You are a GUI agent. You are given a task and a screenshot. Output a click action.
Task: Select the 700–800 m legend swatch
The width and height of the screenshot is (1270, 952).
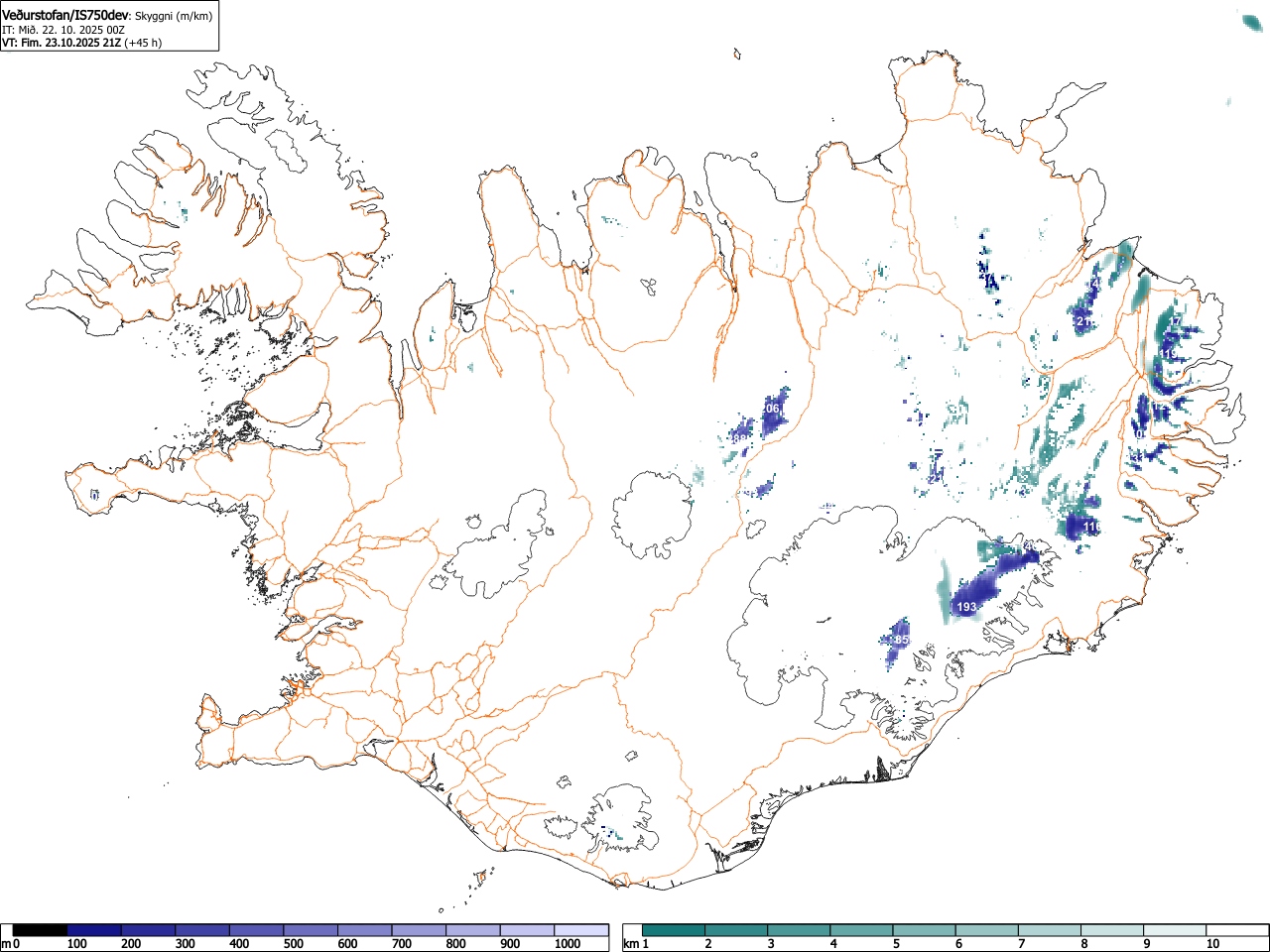click(x=419, y=930)
